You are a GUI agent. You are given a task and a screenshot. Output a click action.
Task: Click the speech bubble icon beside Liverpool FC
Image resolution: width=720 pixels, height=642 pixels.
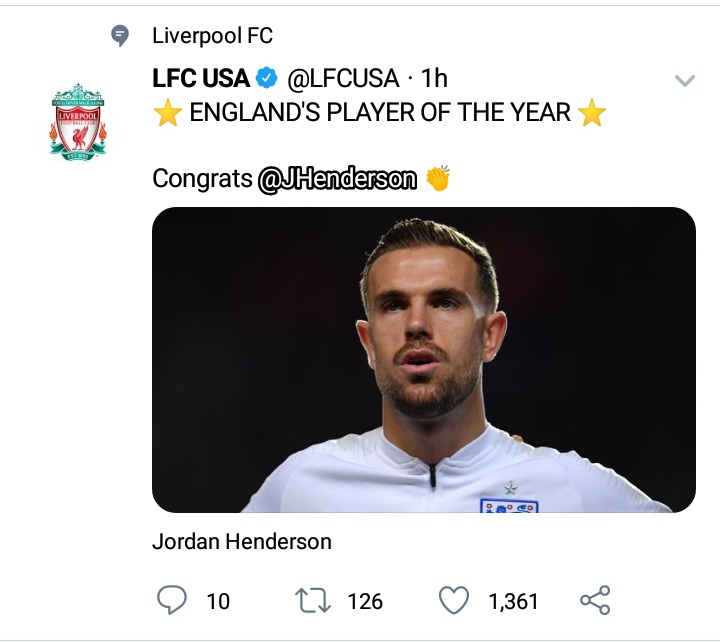click(120, 37)
